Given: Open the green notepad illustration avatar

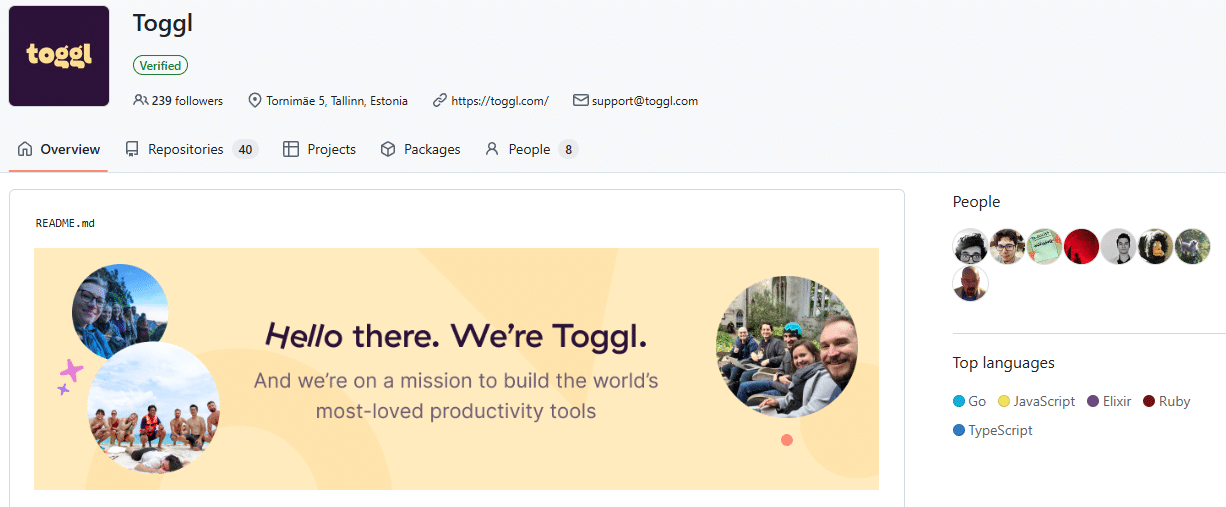Looking at the screenshot, I should coord(1044,246).
